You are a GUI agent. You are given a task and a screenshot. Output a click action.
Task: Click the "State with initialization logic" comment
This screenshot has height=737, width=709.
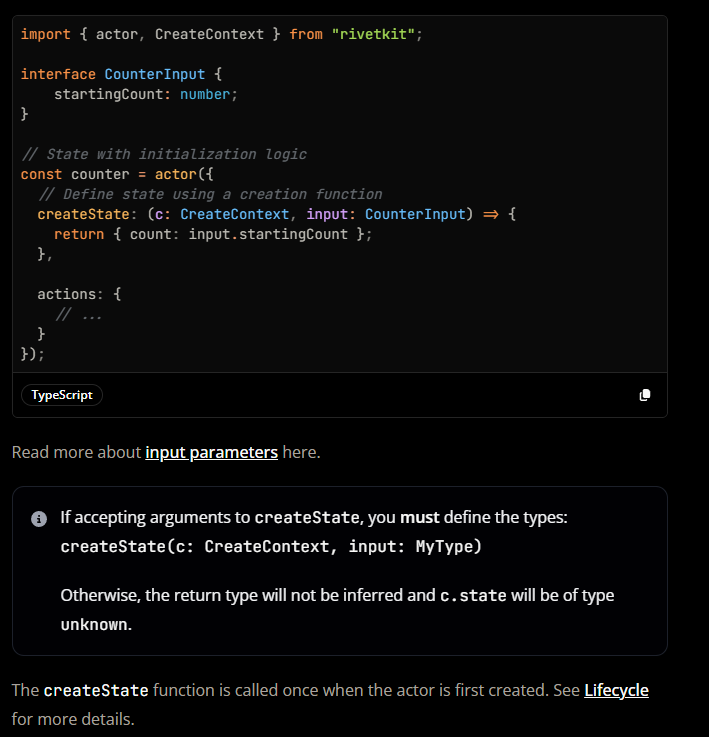(x=163, y=154)
